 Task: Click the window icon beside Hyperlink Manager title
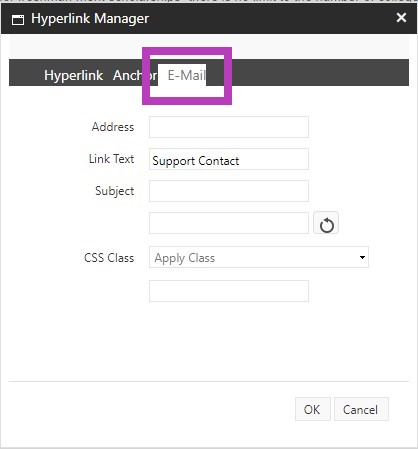point(18,20)
